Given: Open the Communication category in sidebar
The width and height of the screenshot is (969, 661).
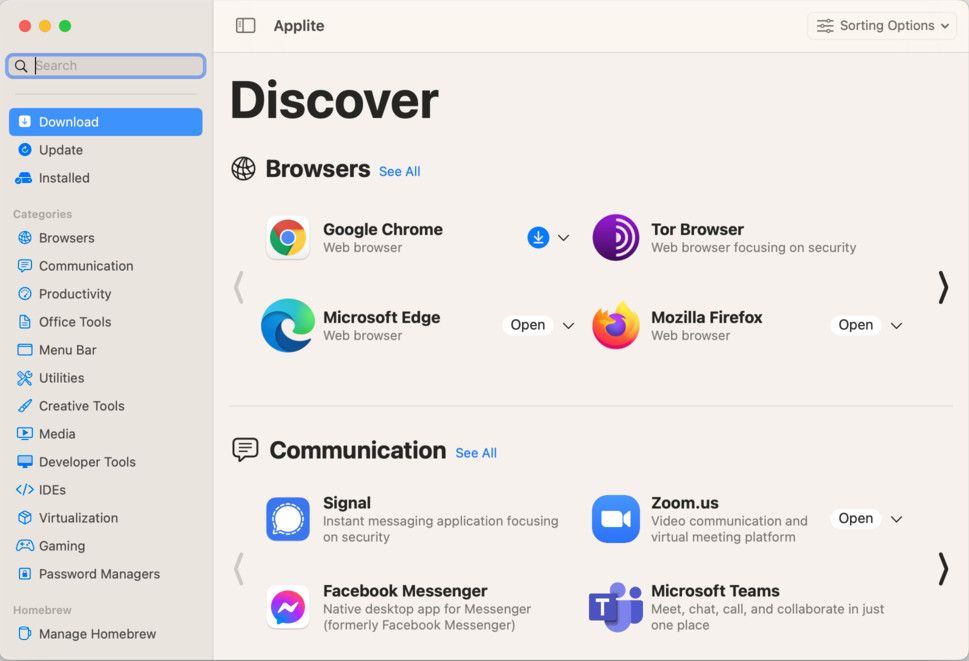Looking at the screenshot, I should click(106, 266).
